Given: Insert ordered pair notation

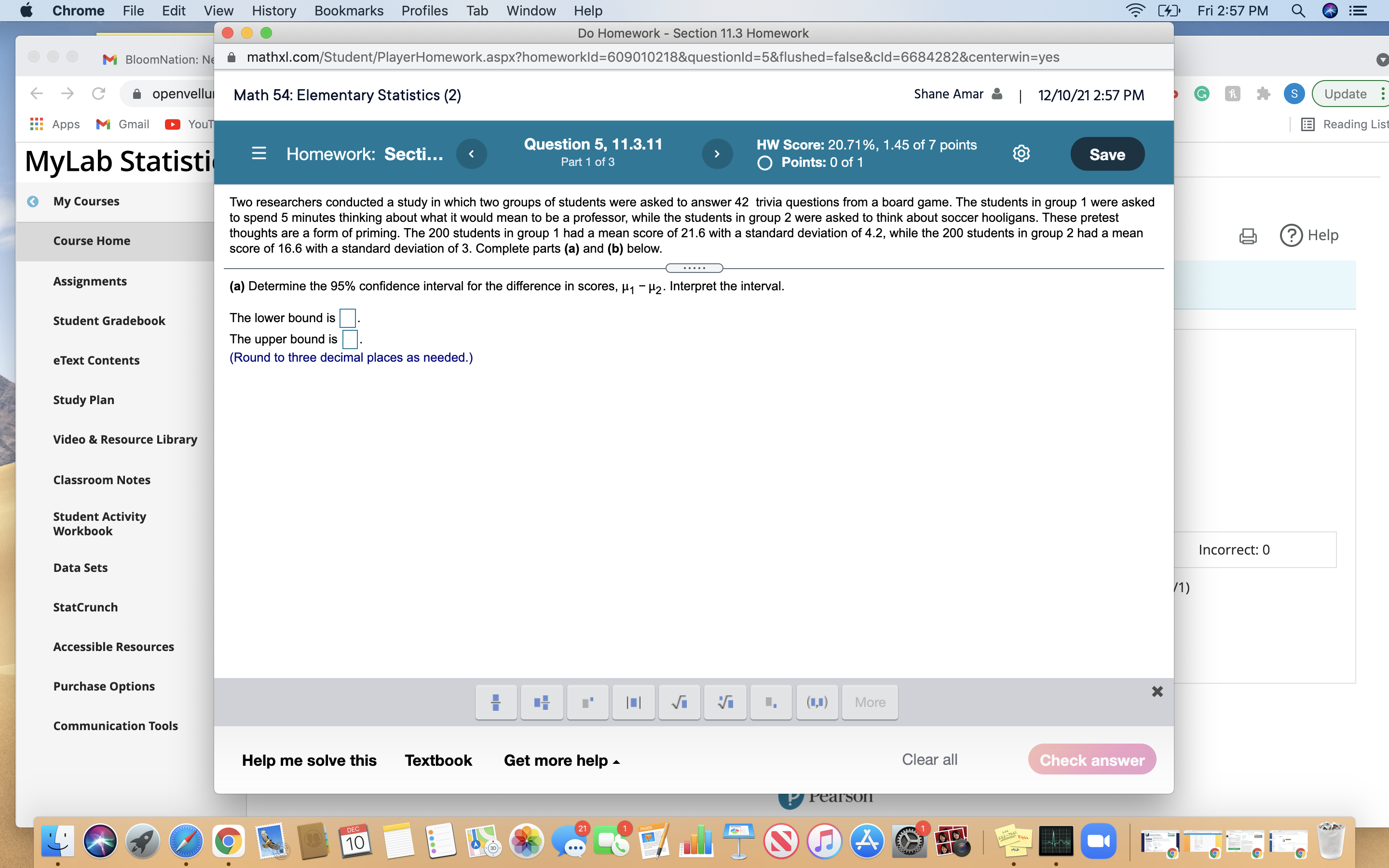Looking at the screenshot, I should point(817,702).
